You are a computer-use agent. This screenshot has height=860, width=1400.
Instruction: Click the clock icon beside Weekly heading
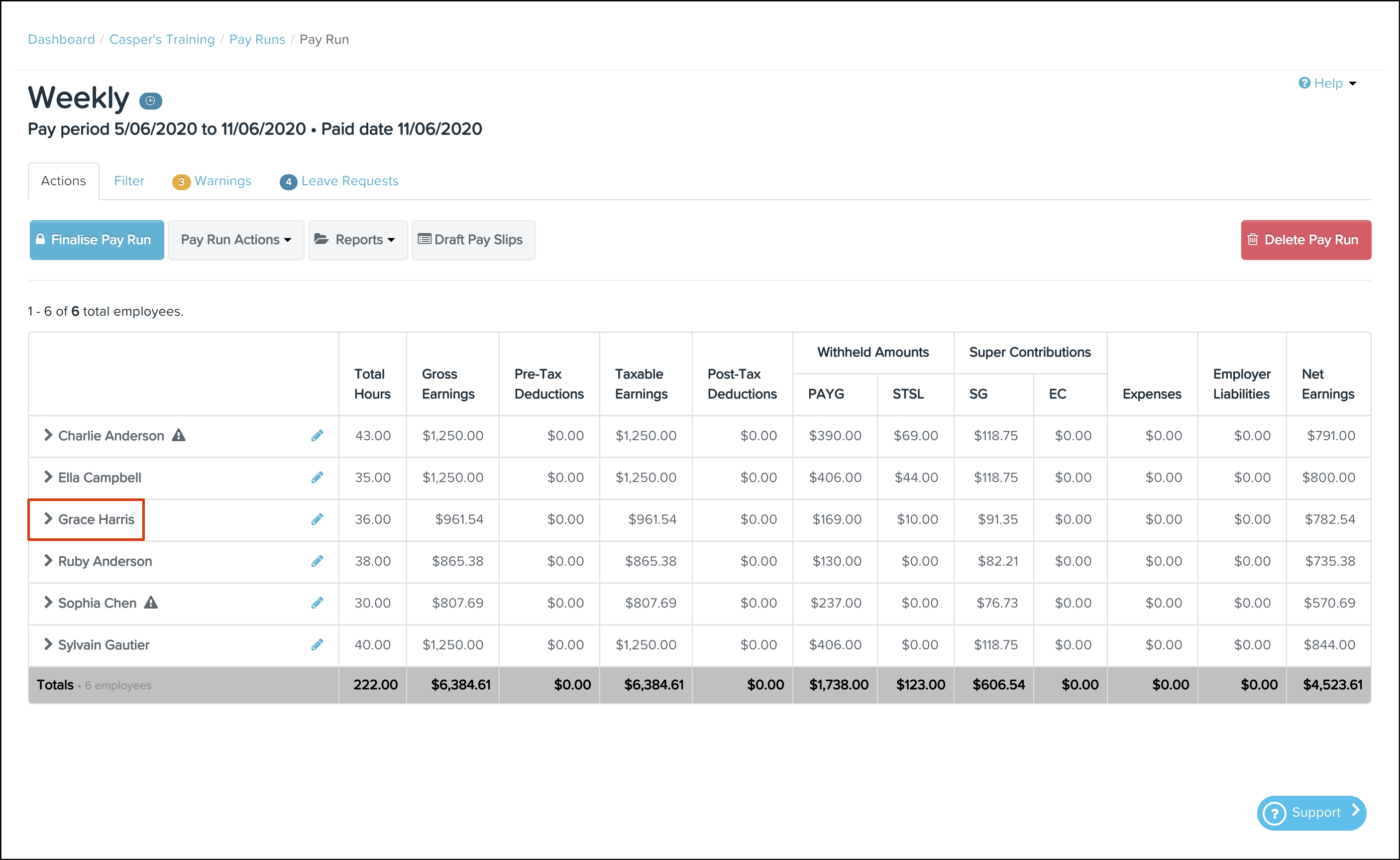point(151,101)
